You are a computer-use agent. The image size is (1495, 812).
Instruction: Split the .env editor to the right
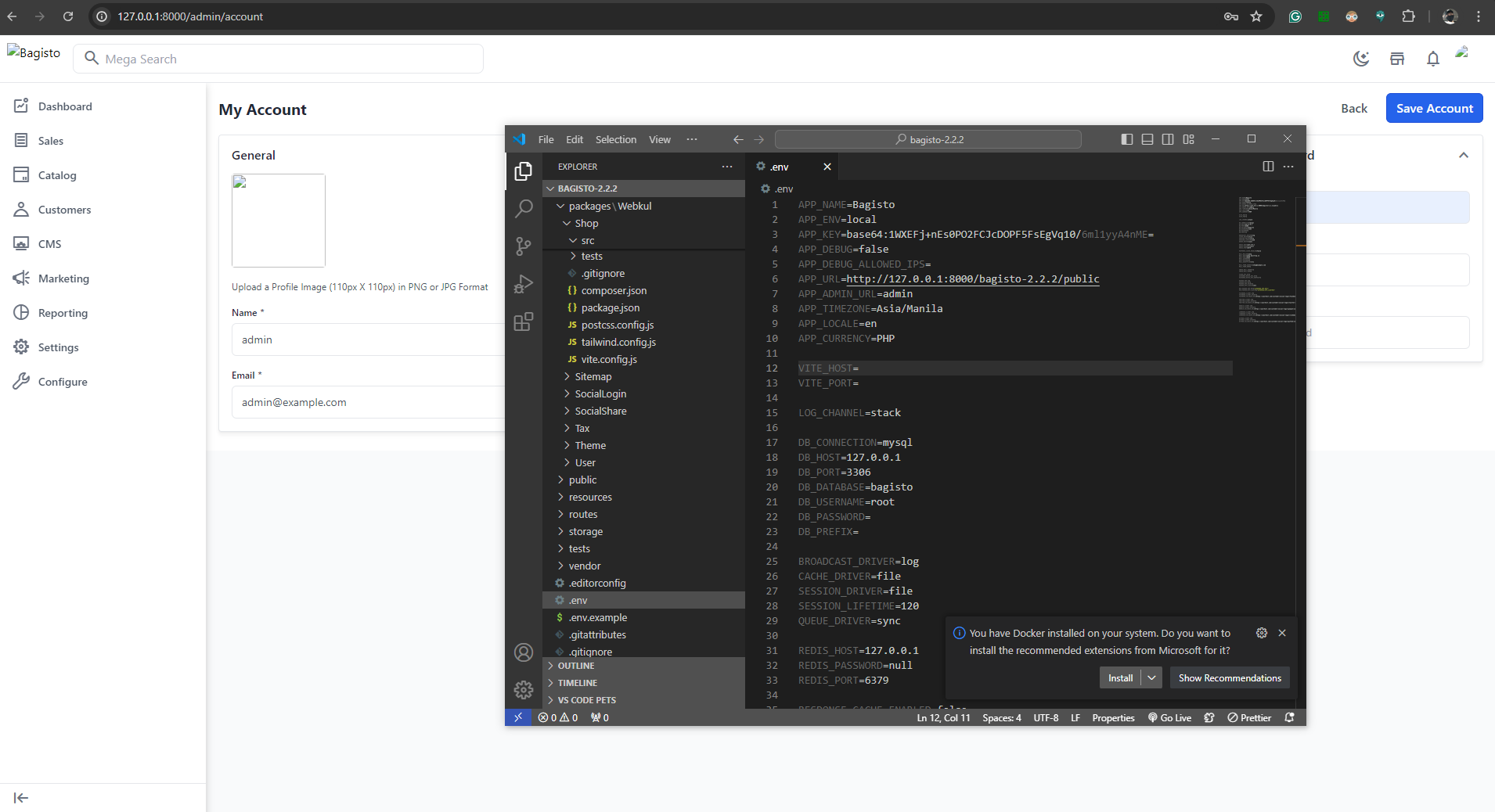click(1268, 166)
